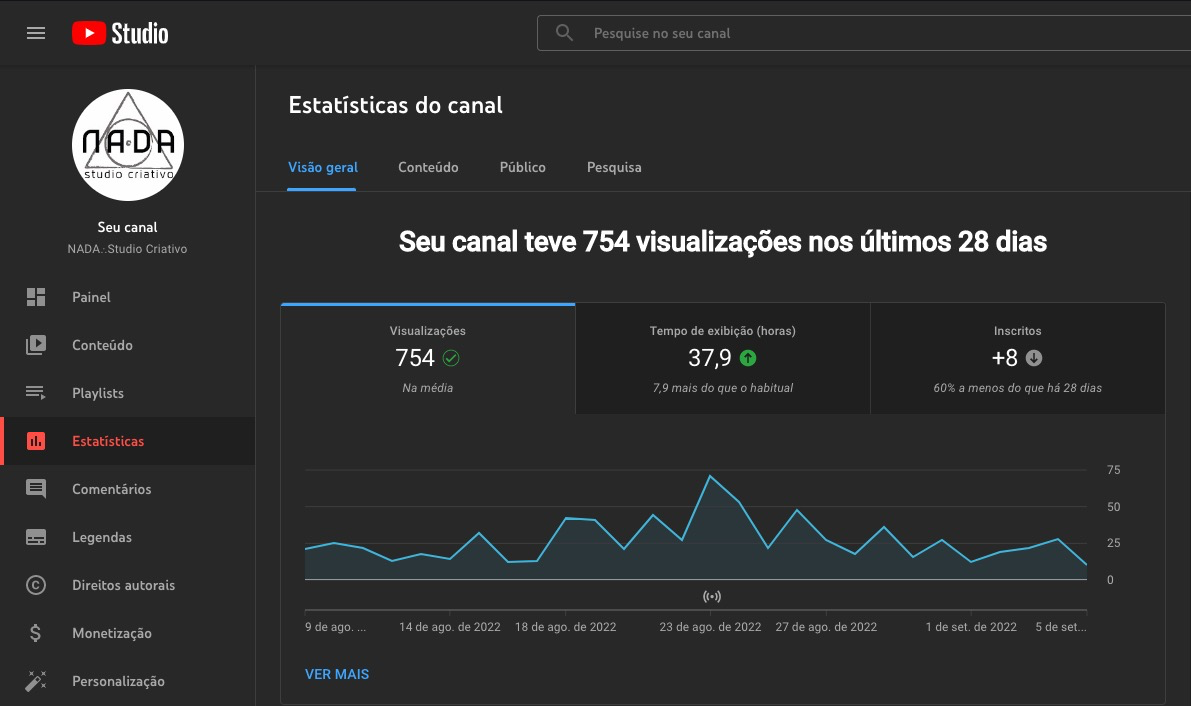This screenshot has height=706, width=1191.
Task: Open the Pesquisa statistics tab
Action: point(614,167)
